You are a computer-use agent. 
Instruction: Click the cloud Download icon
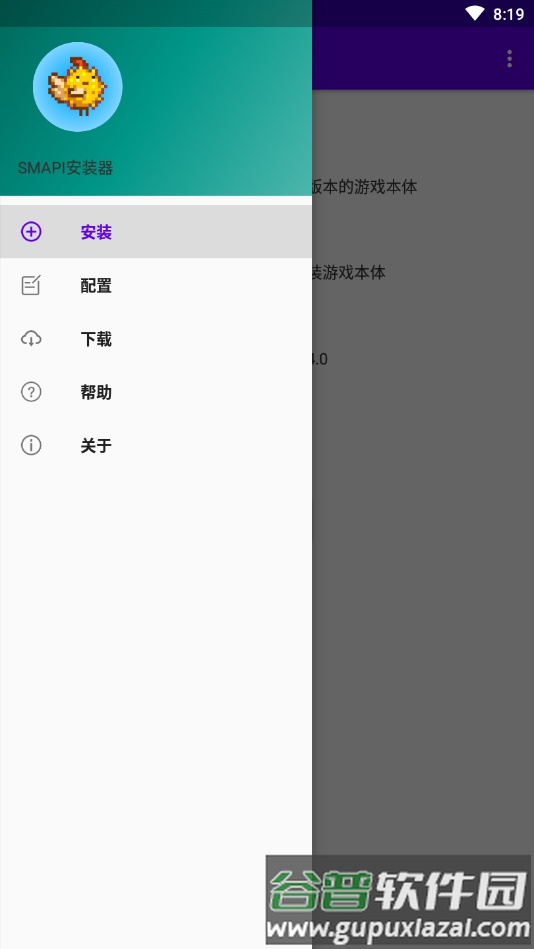31,338
